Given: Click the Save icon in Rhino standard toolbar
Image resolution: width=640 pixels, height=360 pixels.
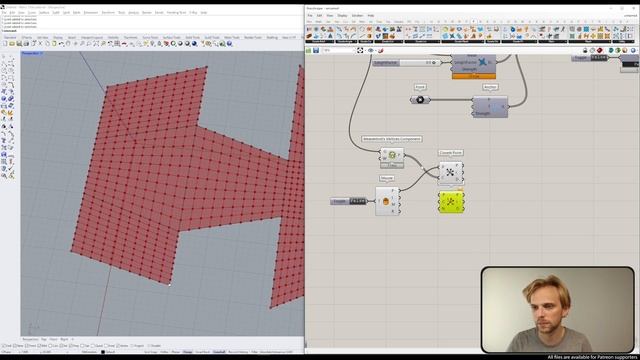Looking at the screenshot, I should 19,43.
